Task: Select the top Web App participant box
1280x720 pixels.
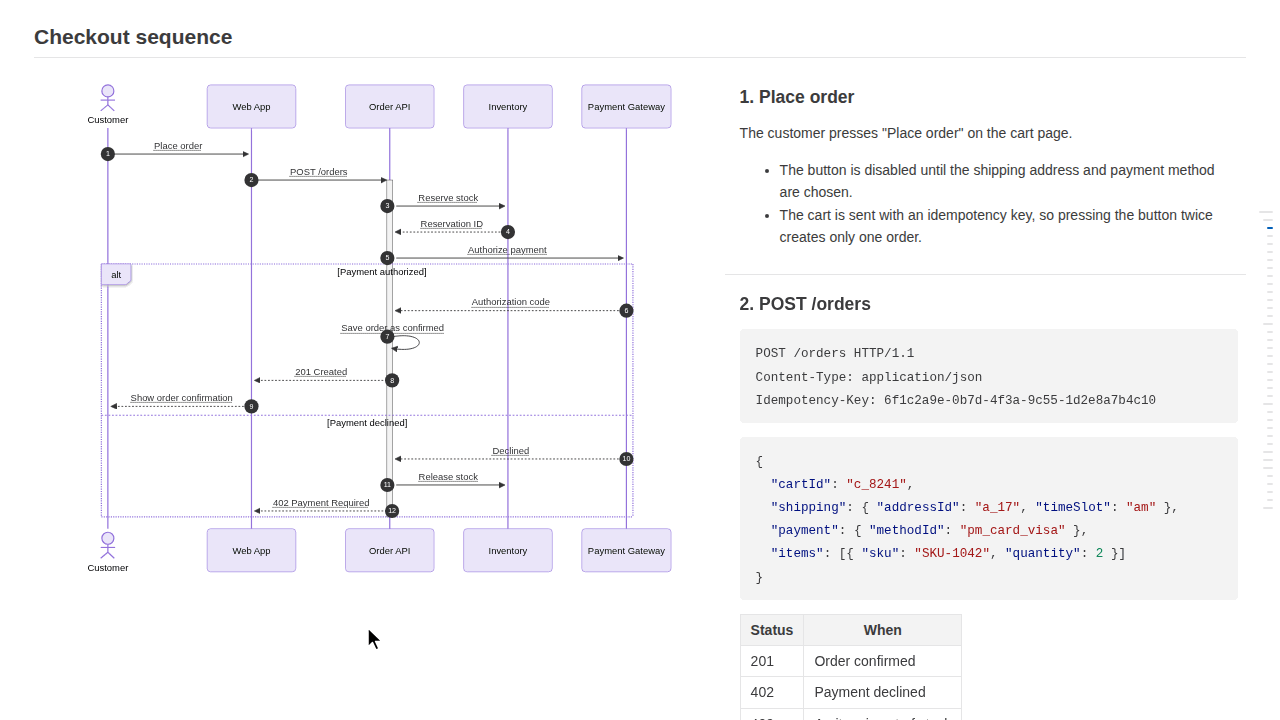Action: coord(251,106)
